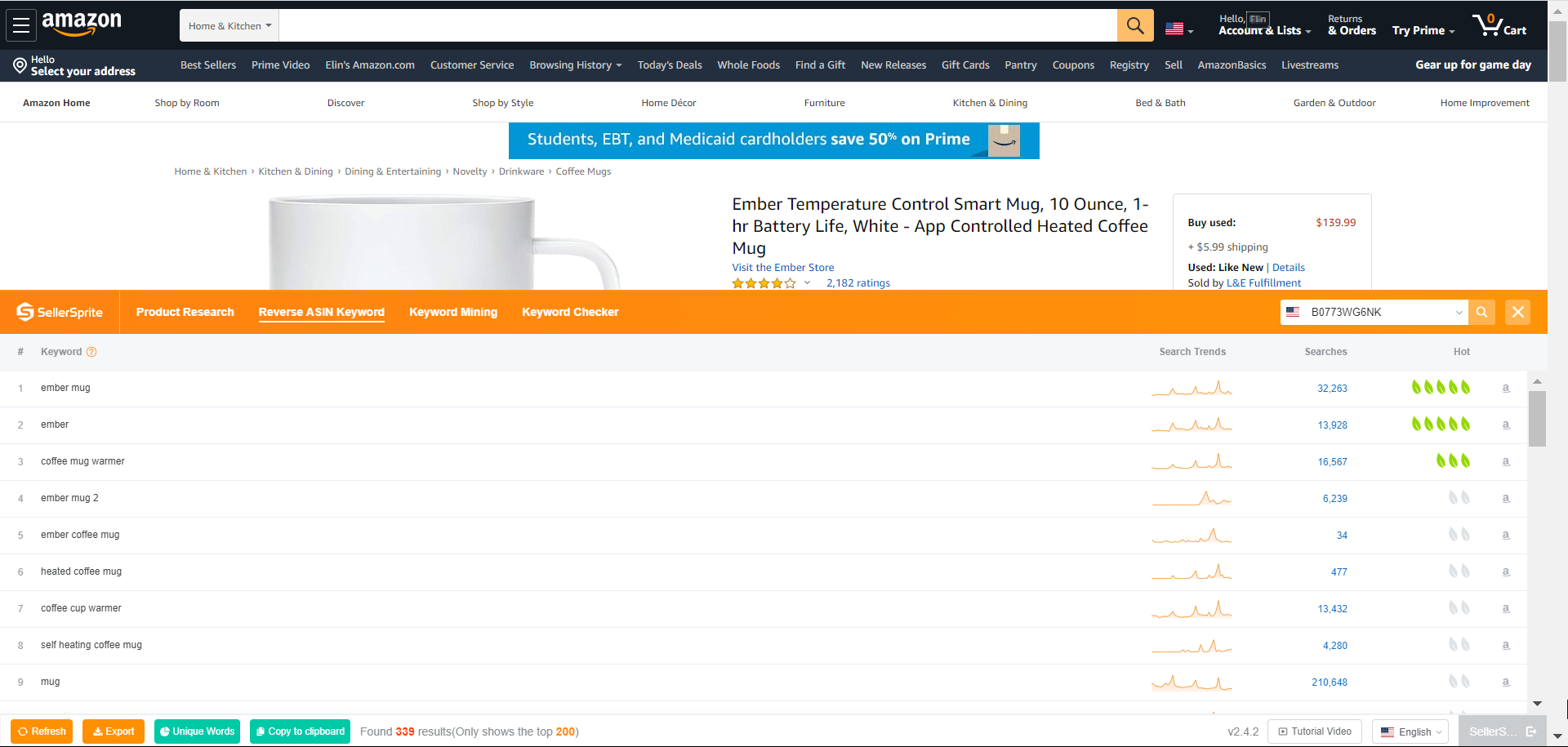Image resolution: width=1568 pixels, height=747 pixels.
Task: Click the Prime student discount banner
Action: [x=773, y=140]
